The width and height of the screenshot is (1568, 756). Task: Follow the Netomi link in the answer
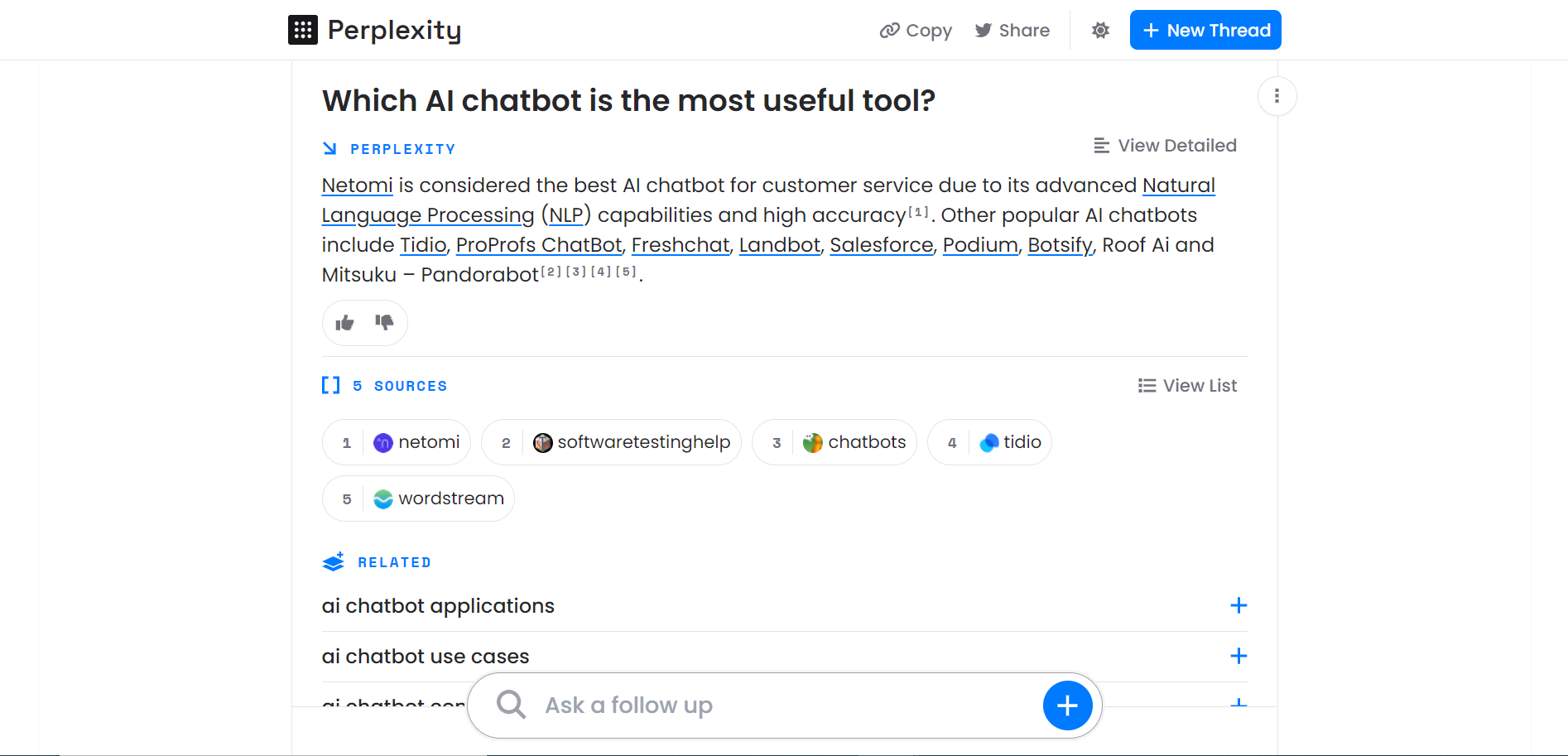click(x=358, y=185)
